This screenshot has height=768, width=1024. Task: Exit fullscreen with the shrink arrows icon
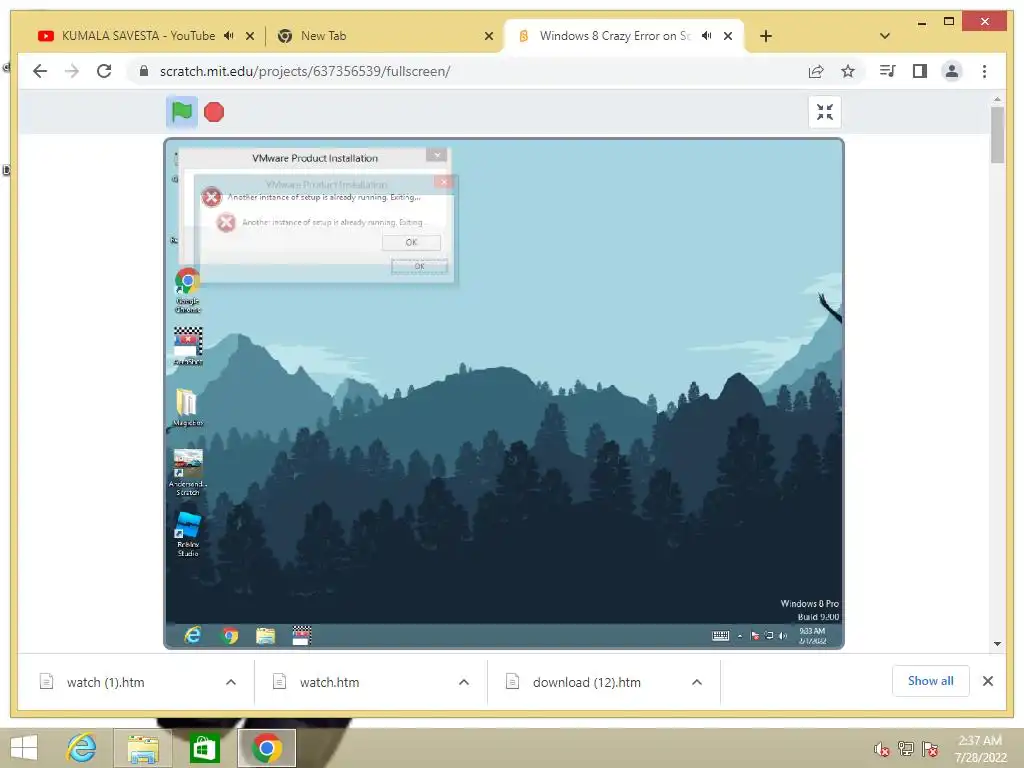(824, 112)
